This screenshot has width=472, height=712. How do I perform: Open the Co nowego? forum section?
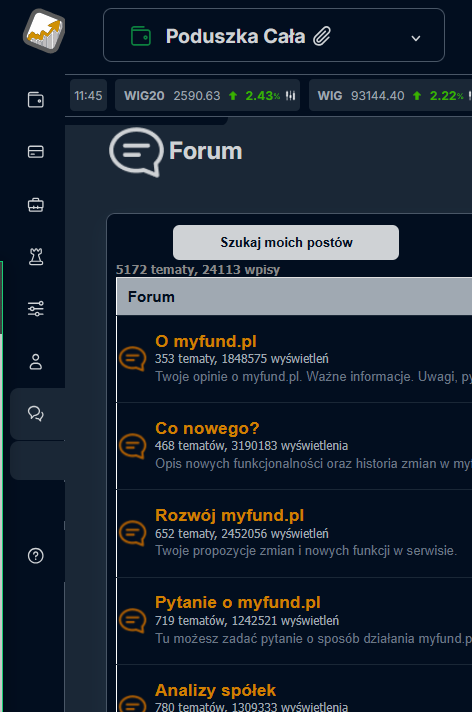pos(207,428)
